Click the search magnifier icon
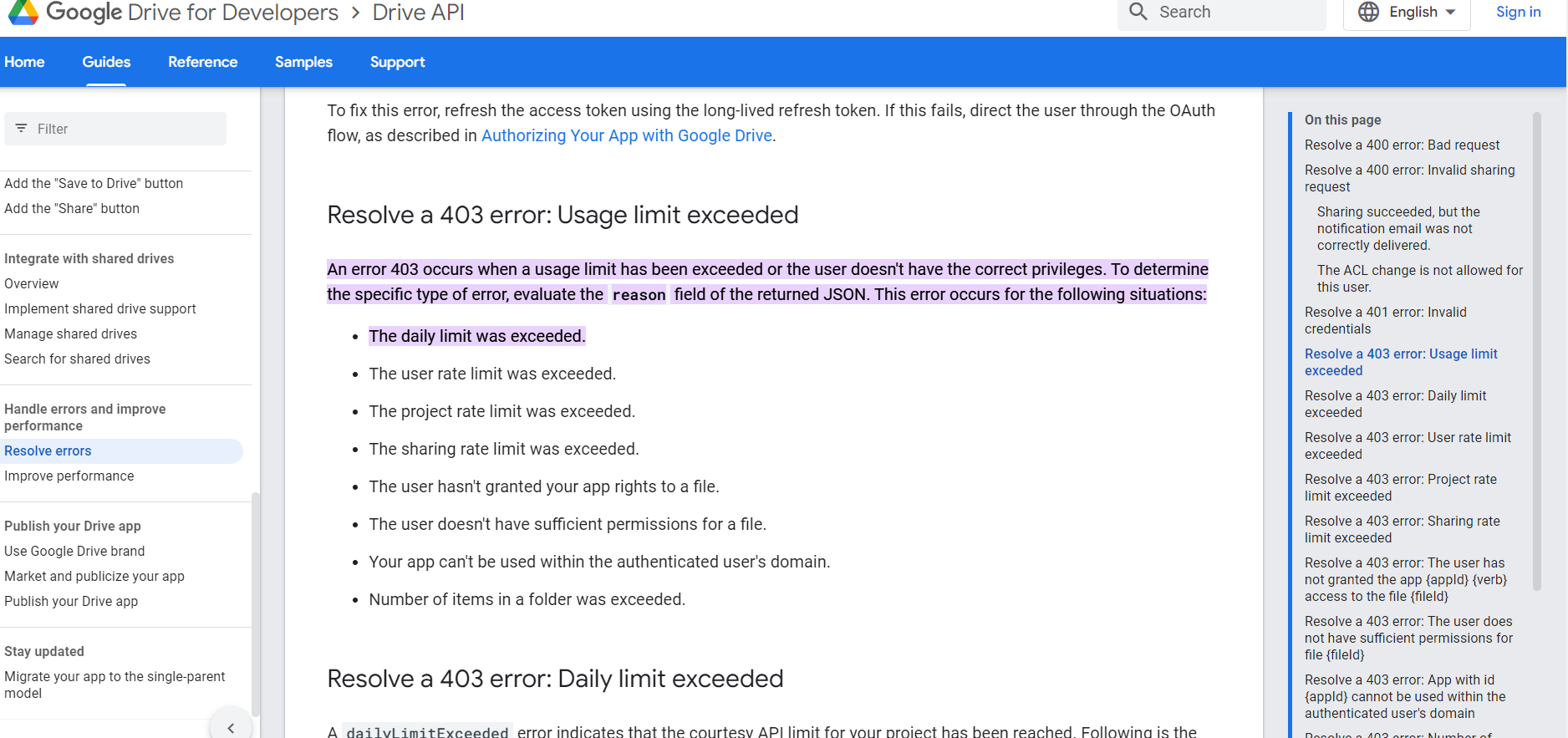Image resolution: width=1568 pixels, height=738 pixels. tap(1138, 12)
